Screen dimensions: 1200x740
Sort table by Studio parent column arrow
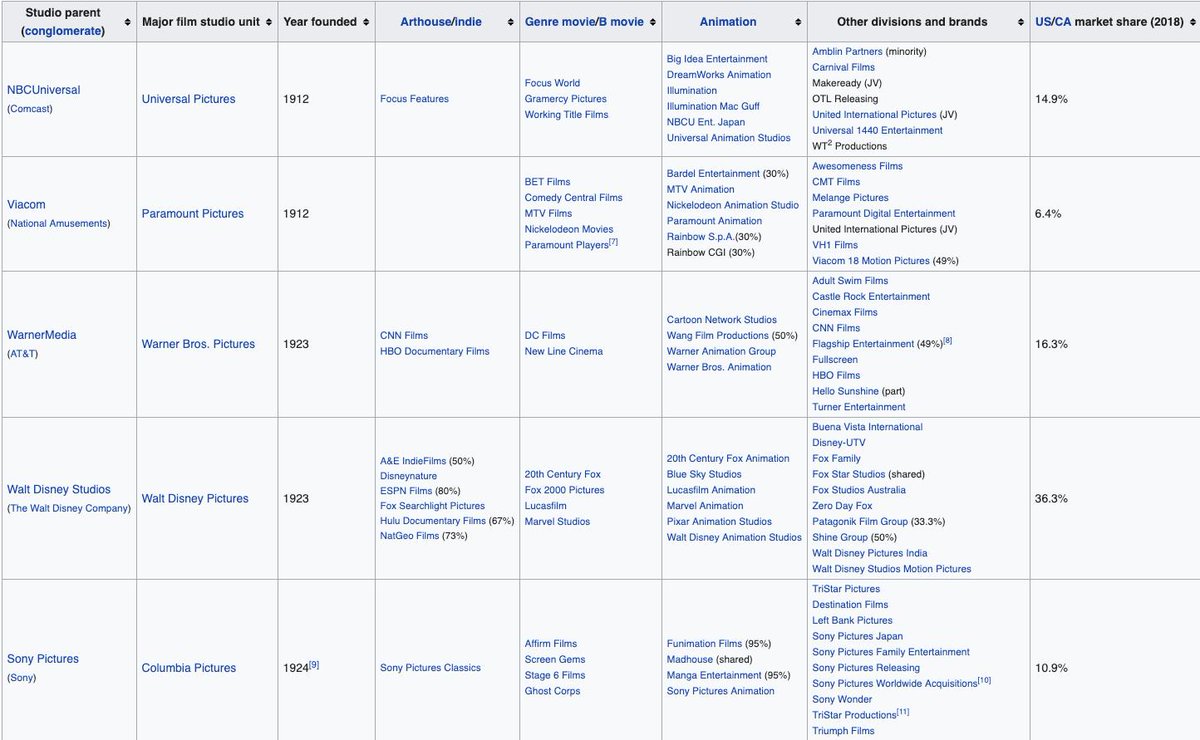tap(129, 22)
